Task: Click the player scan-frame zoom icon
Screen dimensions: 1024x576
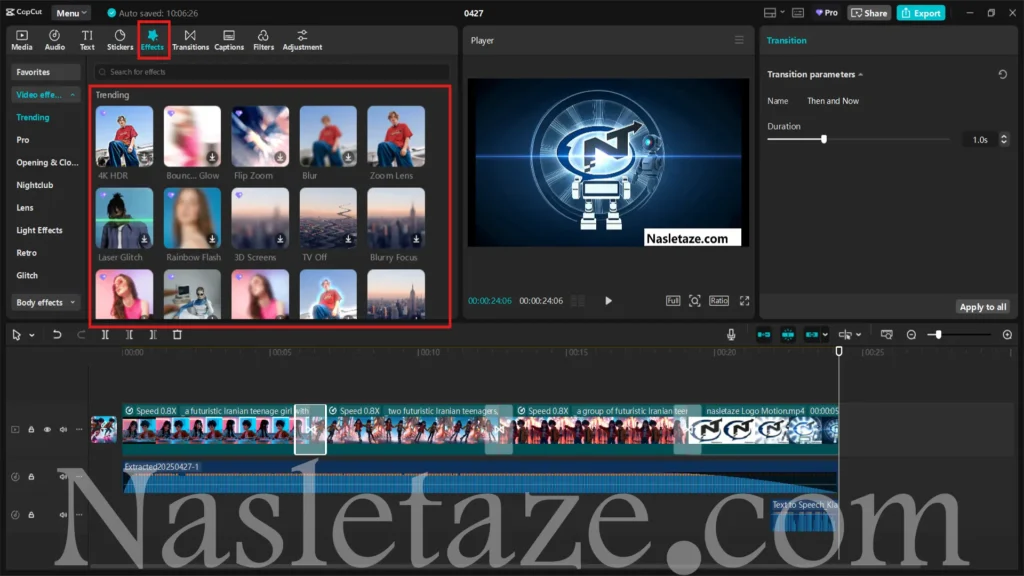Action: point(695,300)
